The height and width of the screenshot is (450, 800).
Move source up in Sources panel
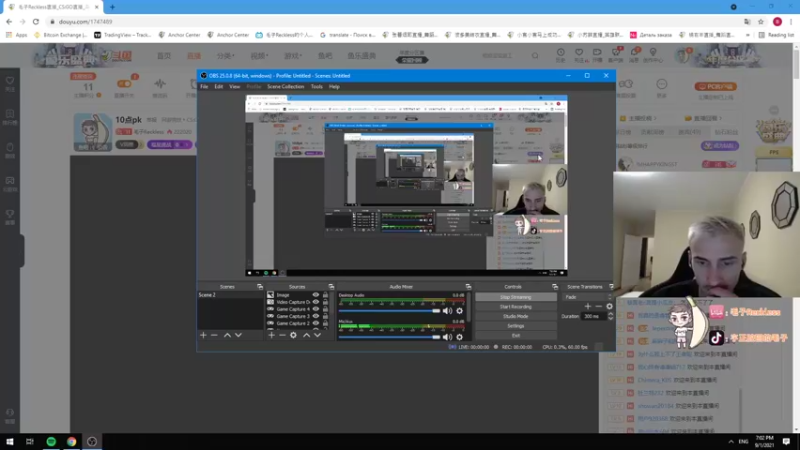coord(306,335)
